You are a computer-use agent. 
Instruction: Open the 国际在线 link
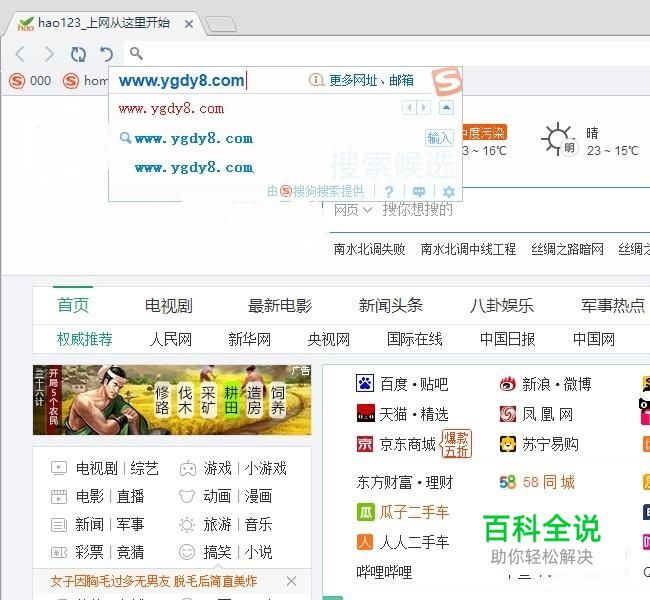(415, 339)
